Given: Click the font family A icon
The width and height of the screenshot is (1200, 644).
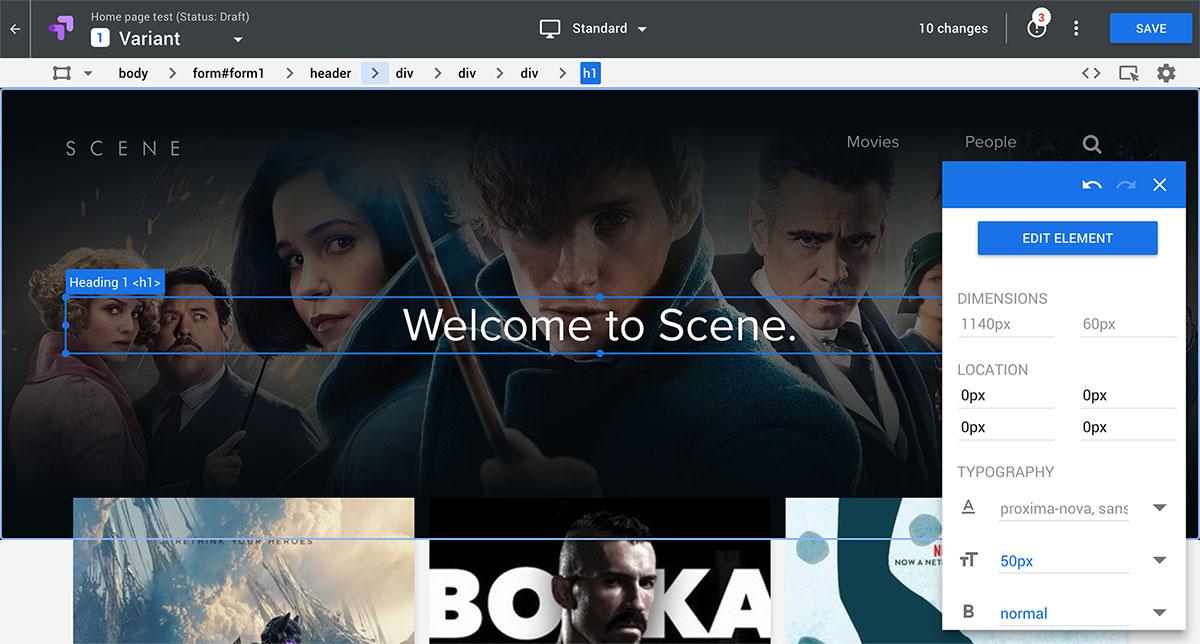Looking at the screenshot, I should (968, 507).
